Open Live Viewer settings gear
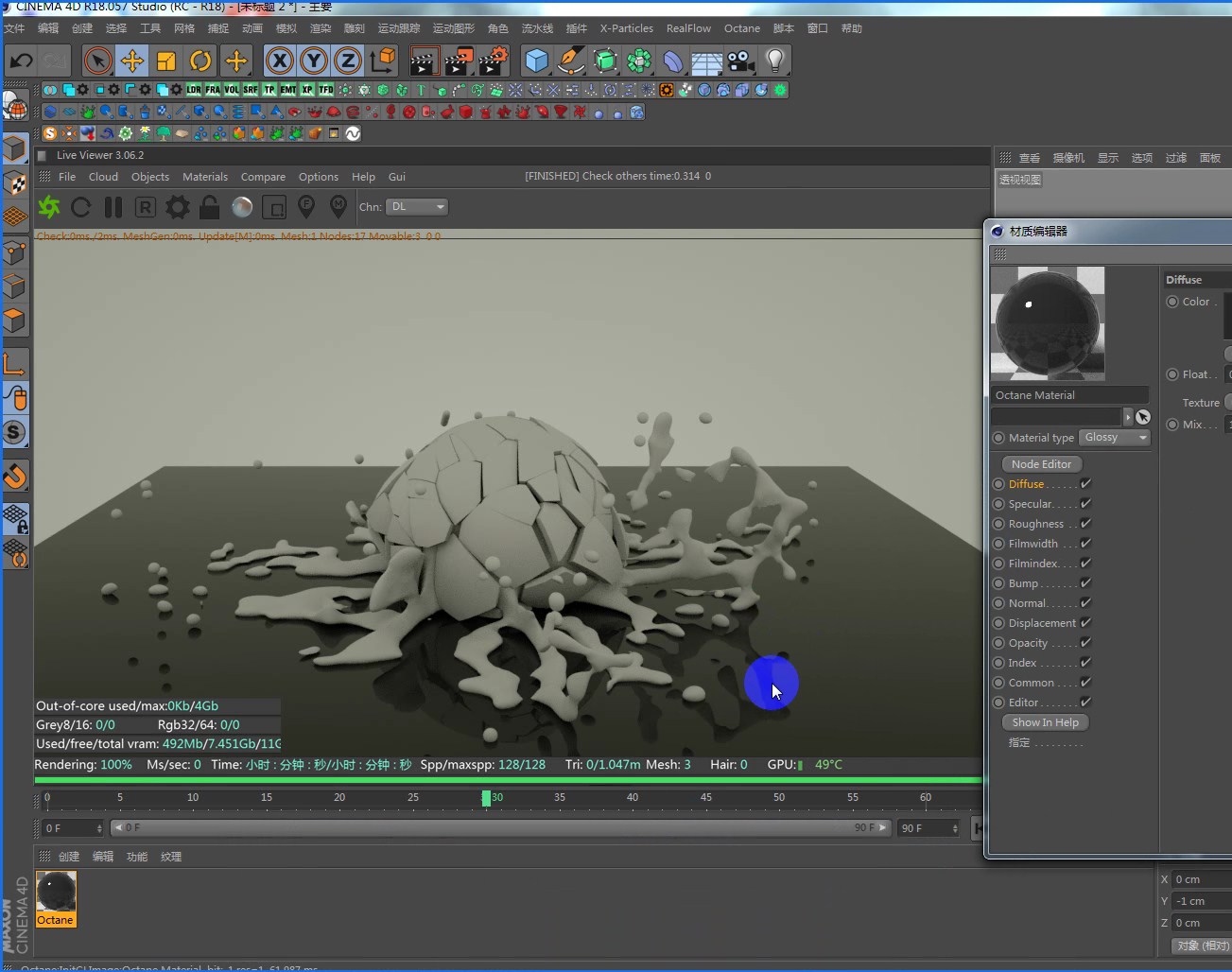This screenshot has height=972, width=1232. (x=177, y=207)
